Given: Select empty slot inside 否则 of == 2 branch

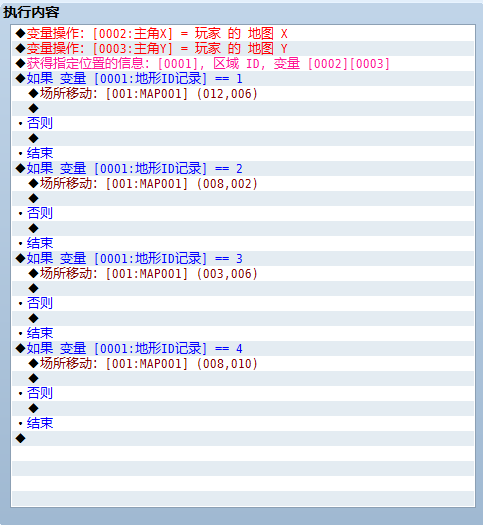Looking at the screenshot, I should coord(243,228).
